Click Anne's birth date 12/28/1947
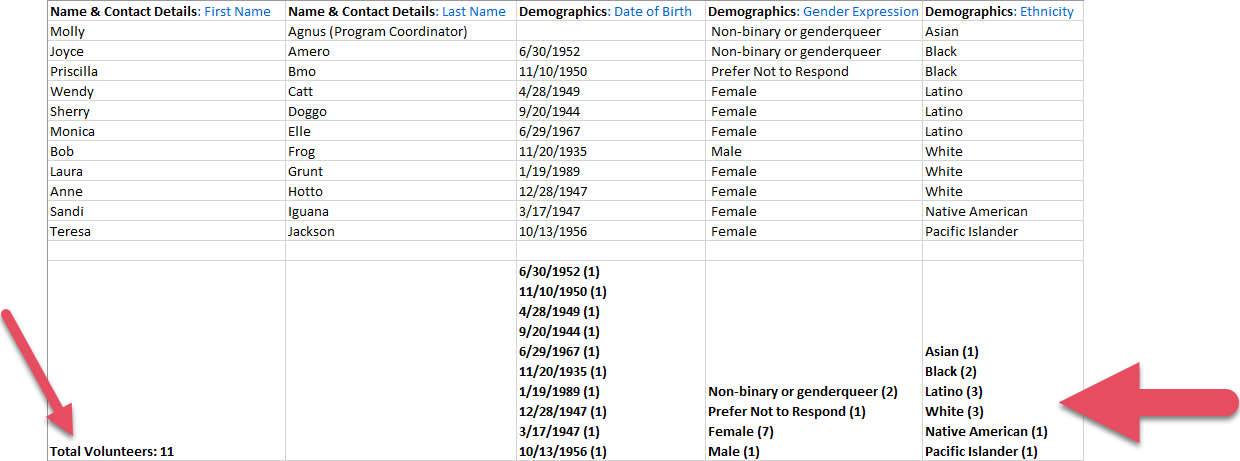Image resolution: width=1240 pixels, height=461 pixels. point(611,191)
